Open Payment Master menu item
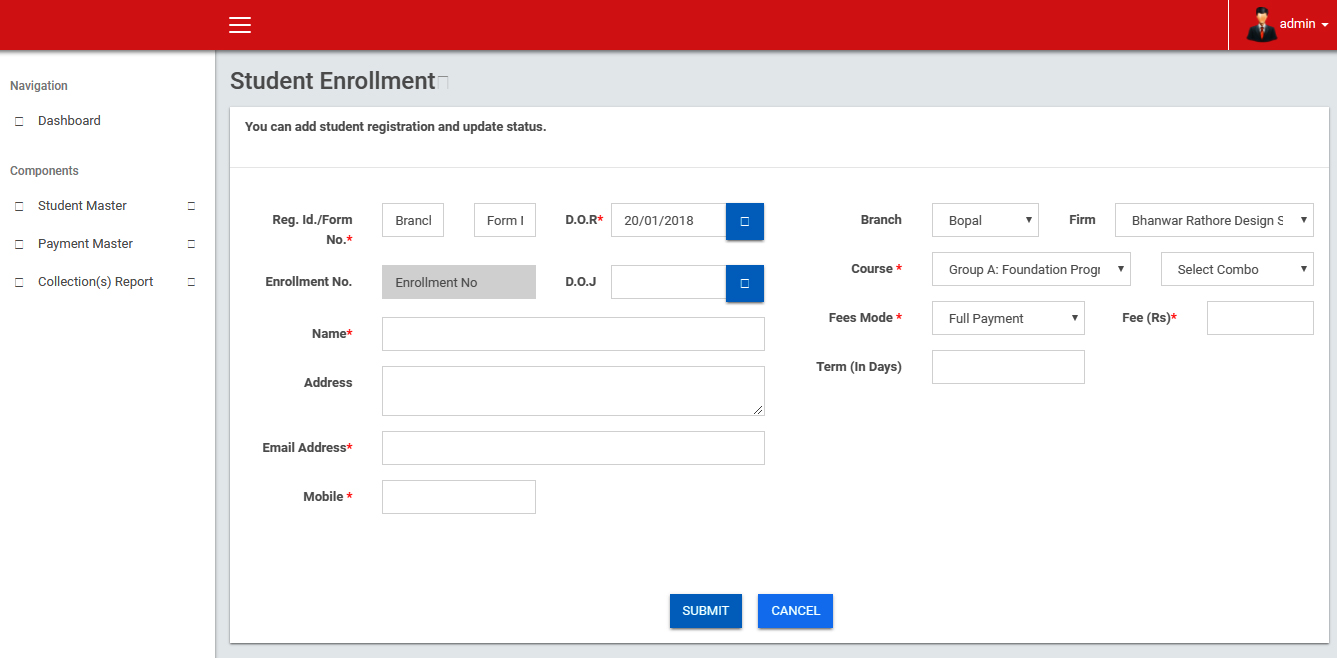The height and width of the screenshot is (658, 1337). [x=85, y=244]
